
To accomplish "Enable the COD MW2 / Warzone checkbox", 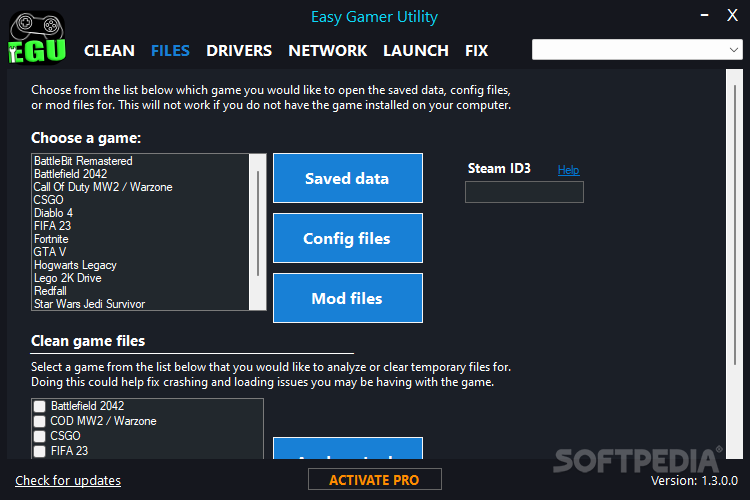I will point(40,421).
